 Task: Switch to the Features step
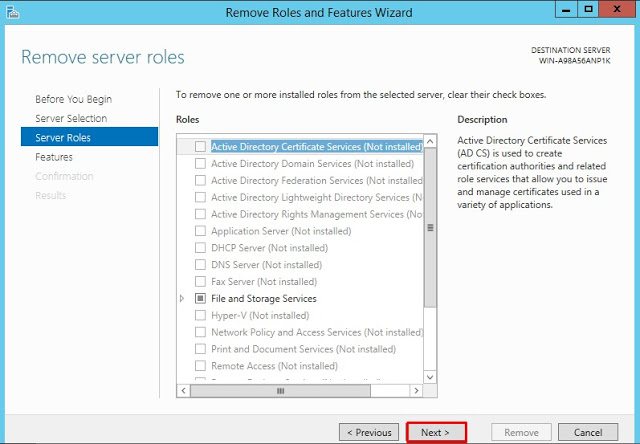pyautogui.click(x=54, y=157)
